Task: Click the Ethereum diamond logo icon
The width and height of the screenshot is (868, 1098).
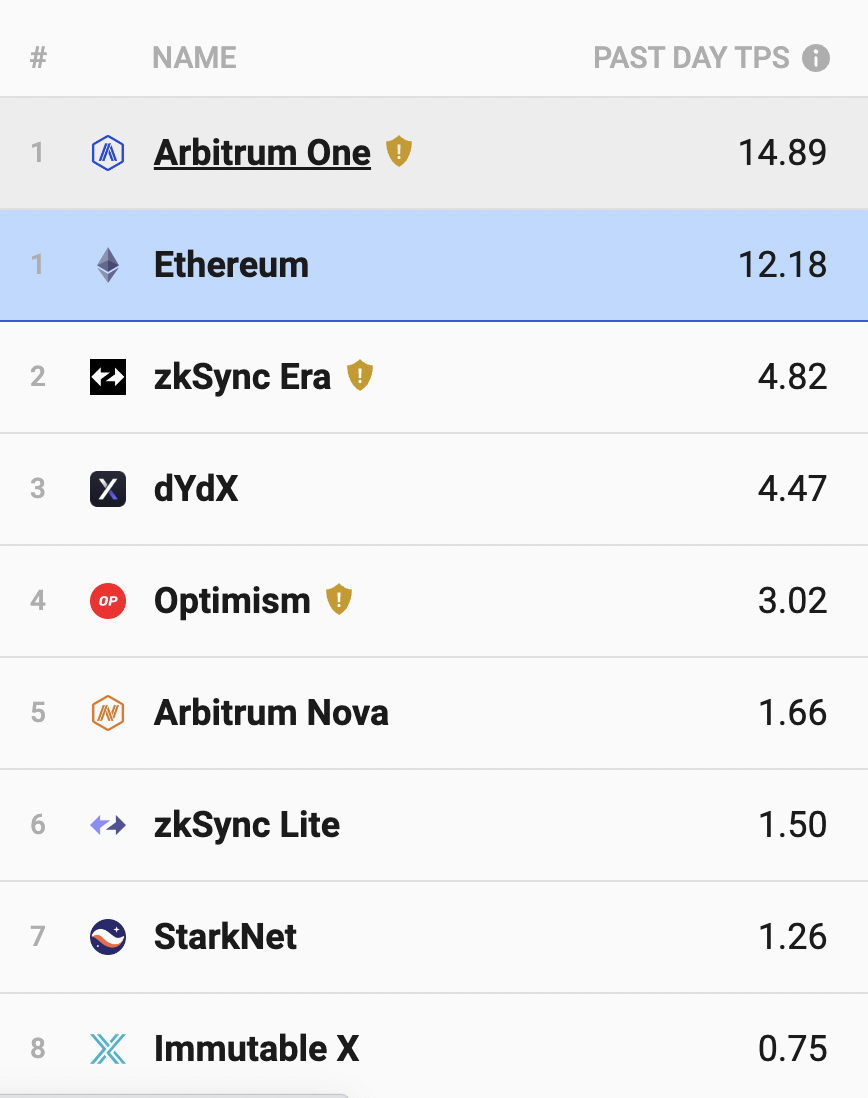Action: (107, 265)
